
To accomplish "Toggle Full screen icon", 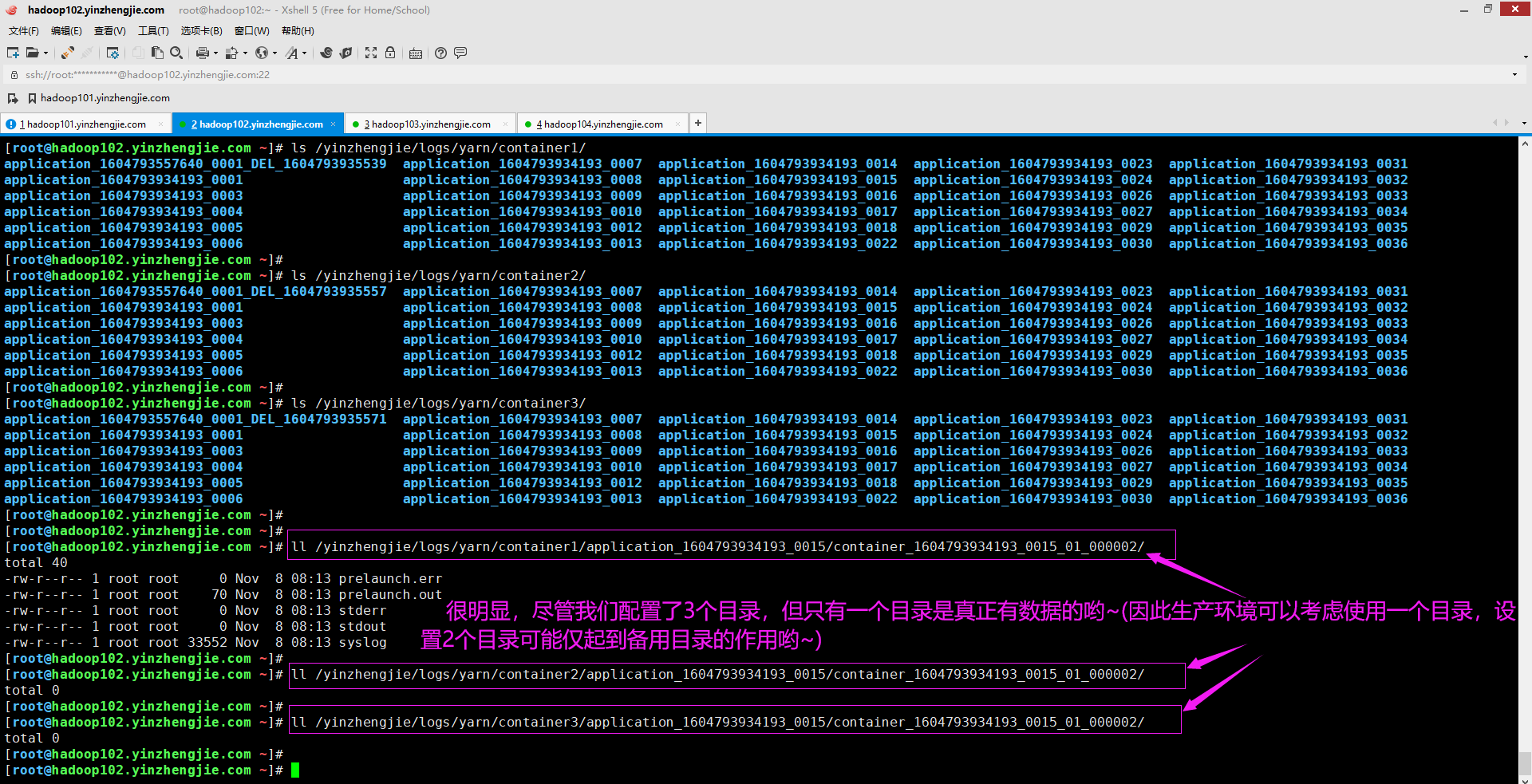I will pyautogui.click(x=371, y=53).
